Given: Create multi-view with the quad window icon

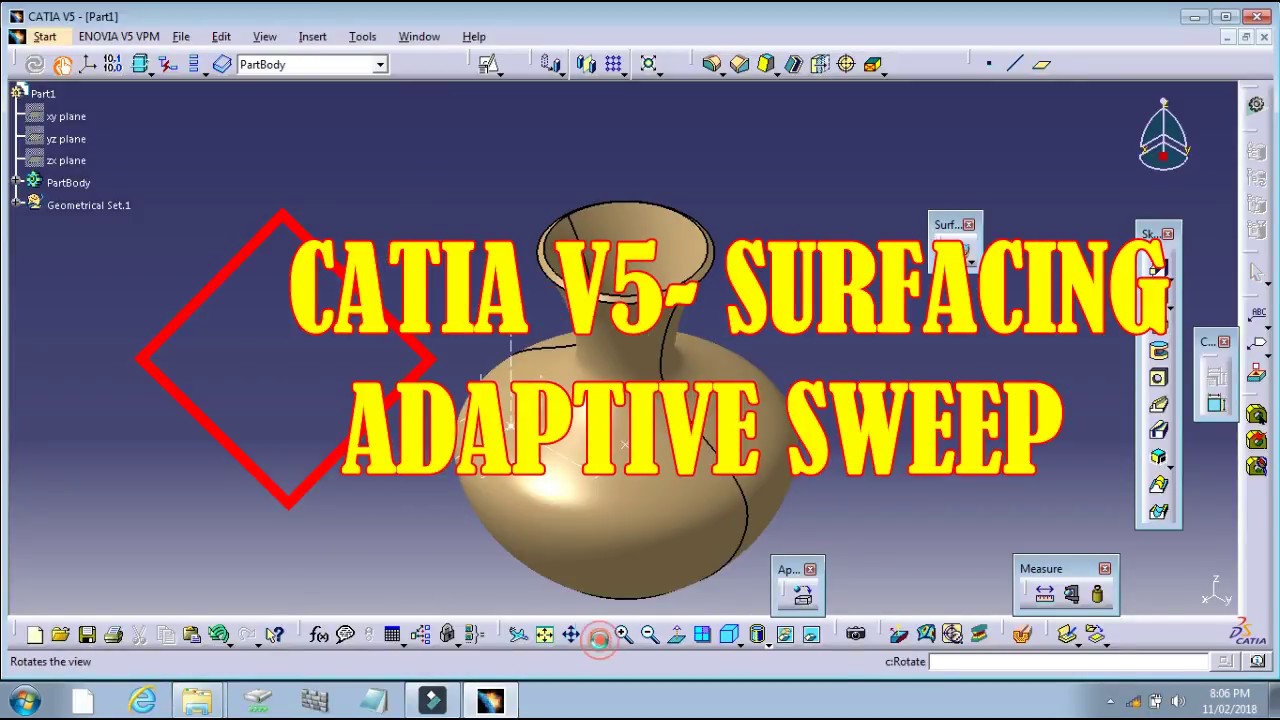Looking at the screenshot, I should pos(702,634).
